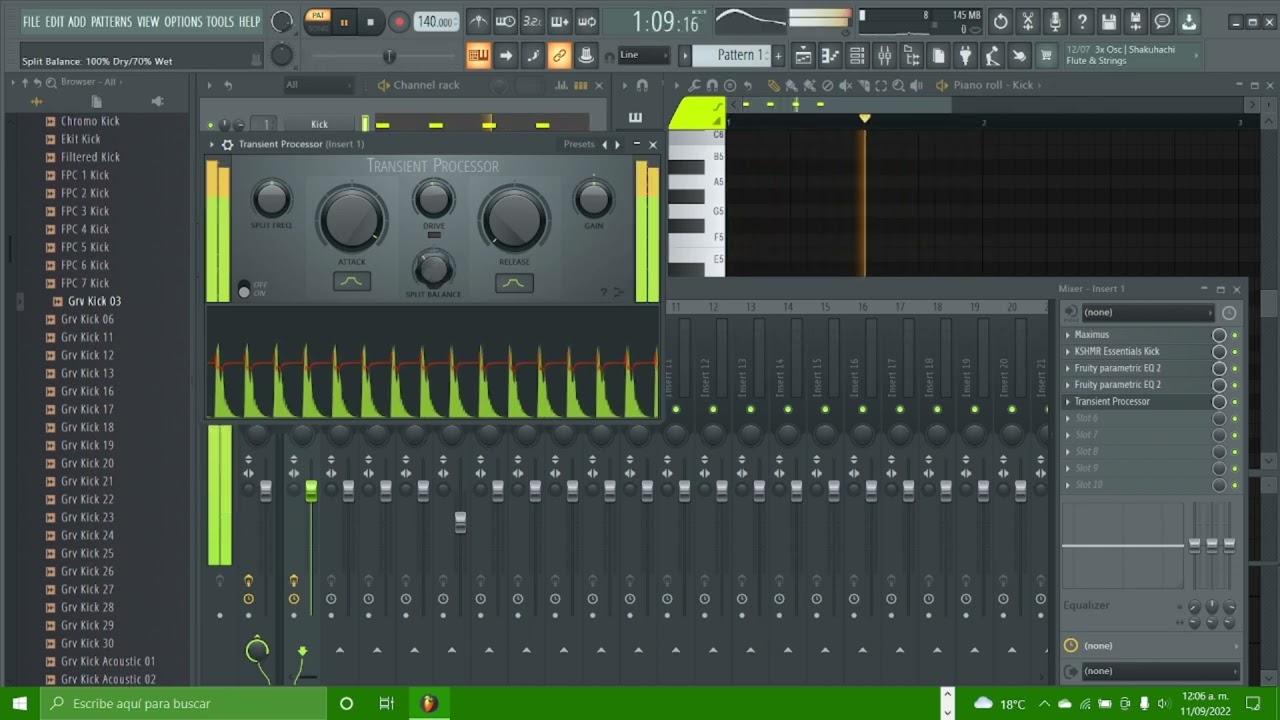
Task: Click the Split Balance knob
Action: tap(433, 270)
